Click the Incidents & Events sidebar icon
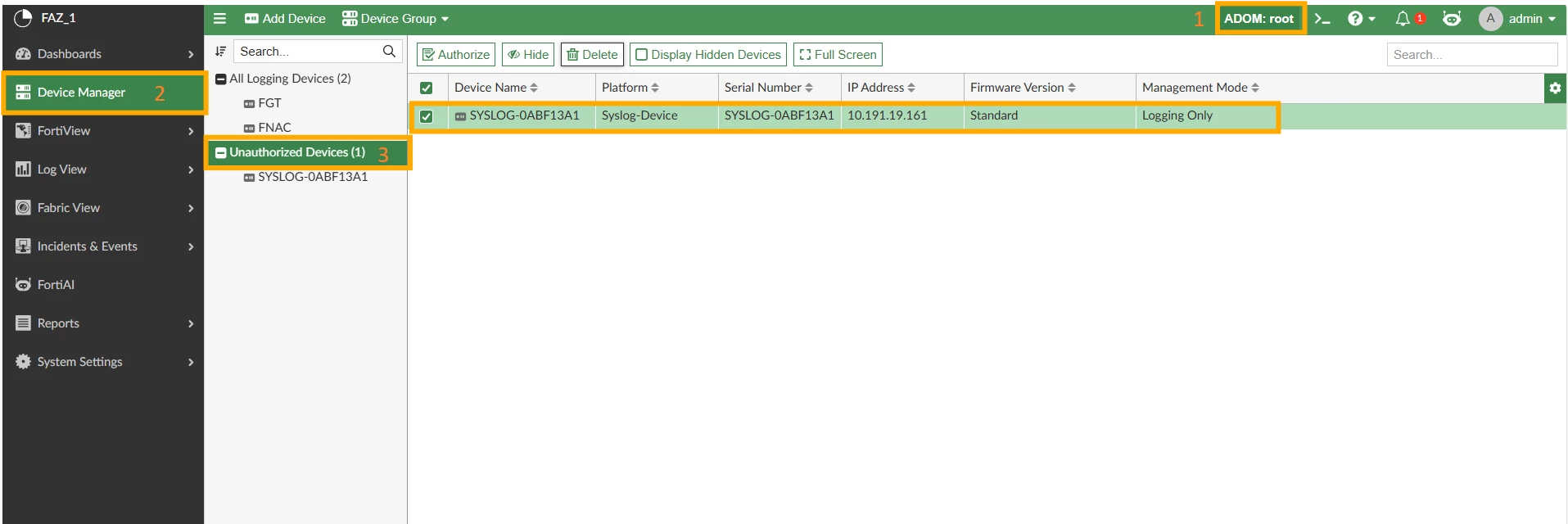The height and width of the screenshot is (524, 1568). click(x=23, y=246)
